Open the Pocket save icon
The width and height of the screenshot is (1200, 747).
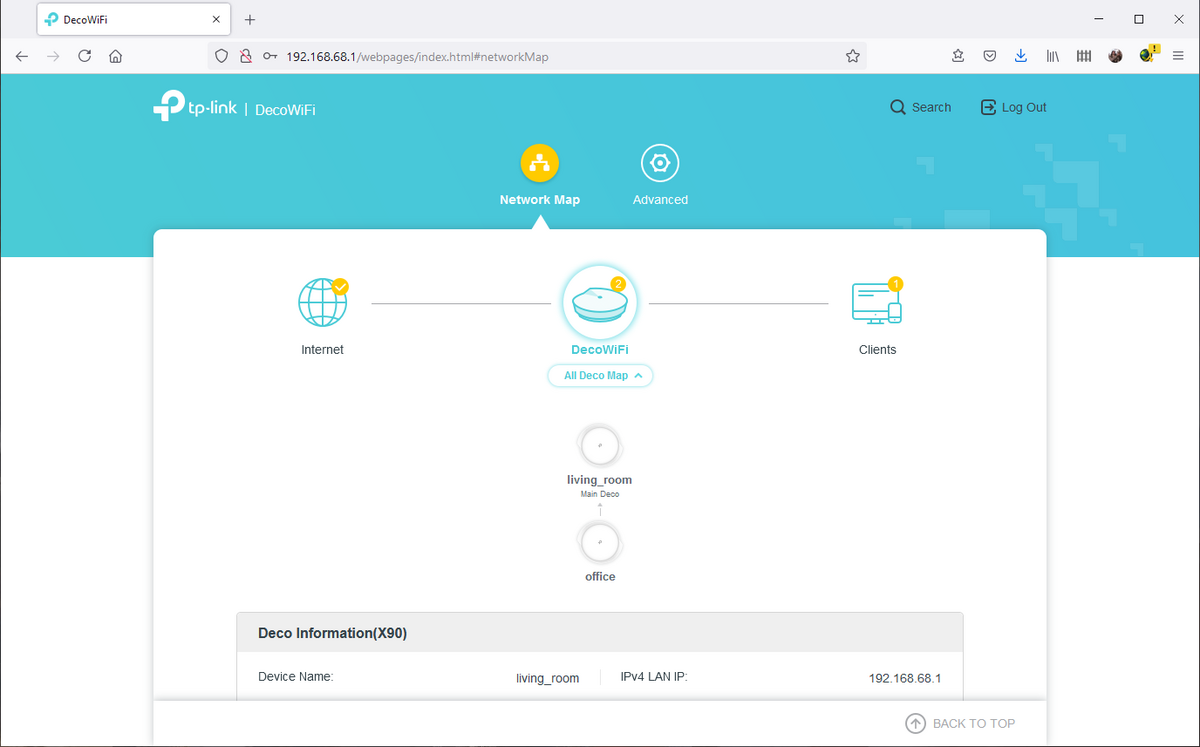[989, 57]
